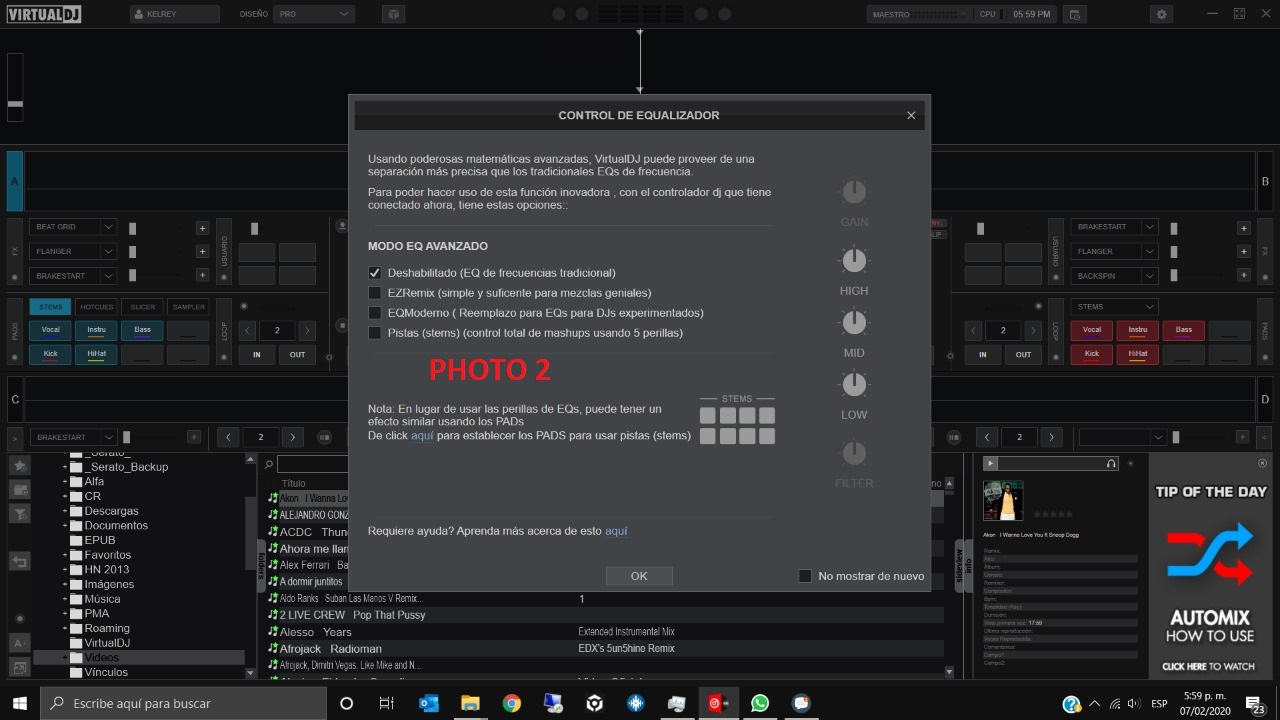Toggle the Vocal stem pad on left deck
This screenshot has width=1280, height=720.
point(50,330)
